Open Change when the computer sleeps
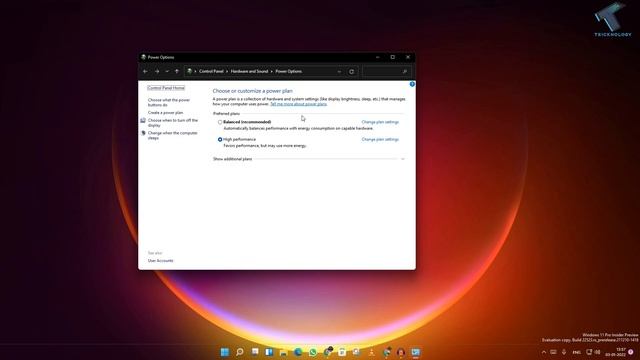This screenshot has width=640, height=360. coord(172,136)
